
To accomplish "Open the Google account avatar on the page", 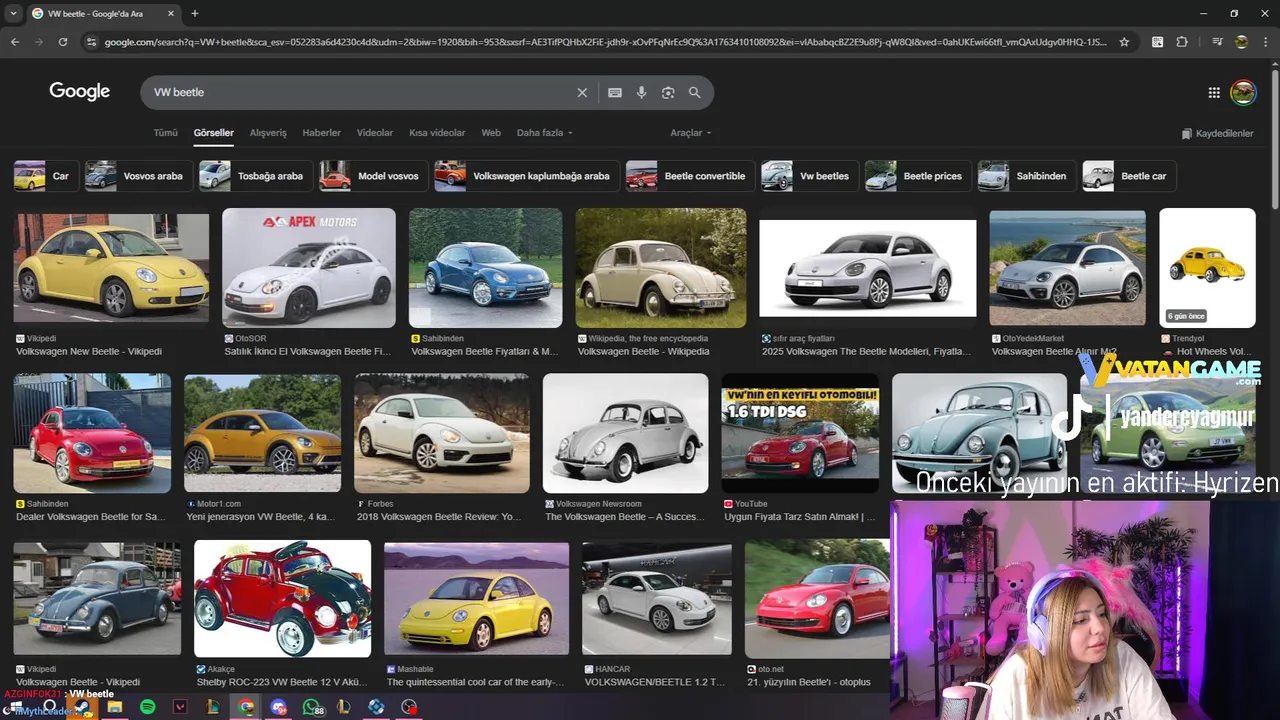I will pos(1243,92).
